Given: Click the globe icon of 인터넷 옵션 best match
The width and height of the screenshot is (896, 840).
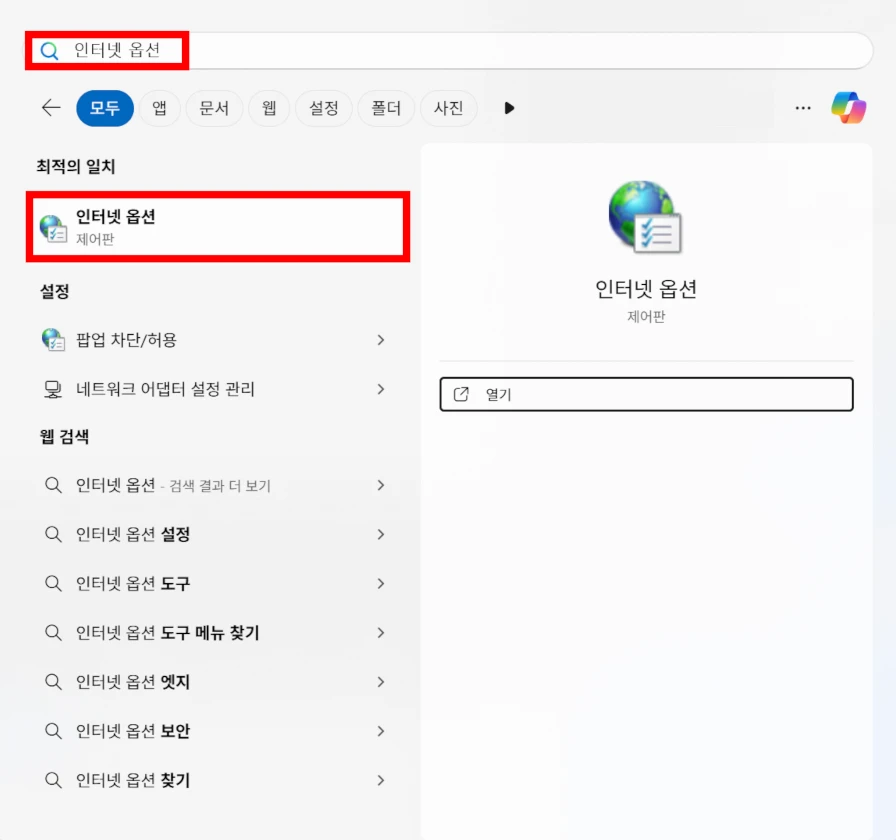Looking at the screenshot, I should tap(53, 228).
